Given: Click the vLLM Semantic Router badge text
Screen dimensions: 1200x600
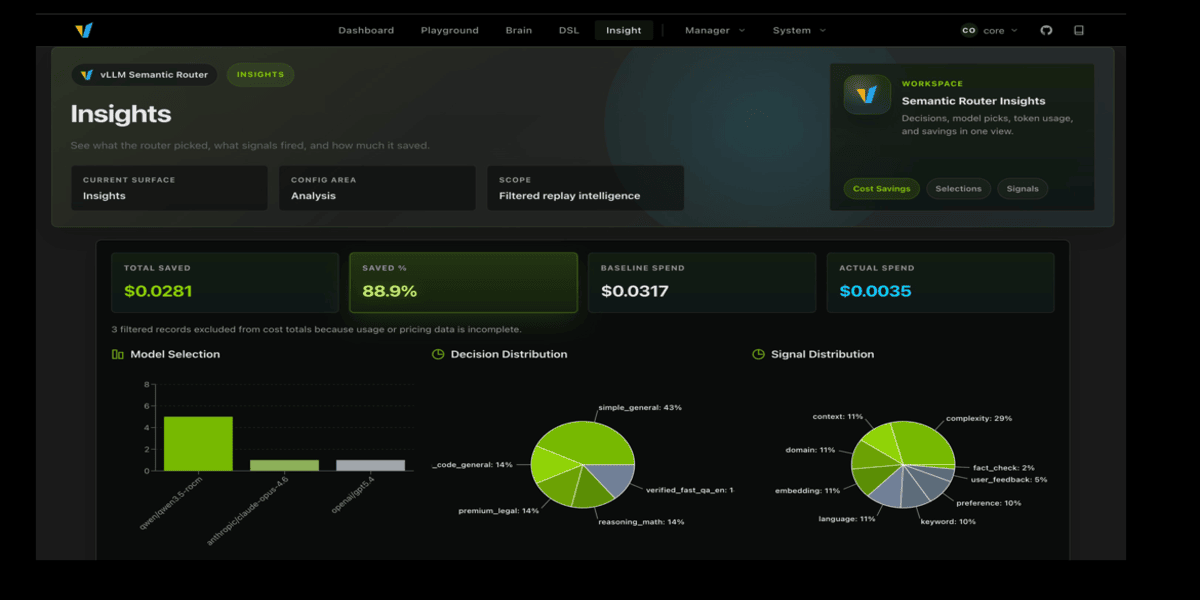Looking at the screenshot, I should point(154,75).
